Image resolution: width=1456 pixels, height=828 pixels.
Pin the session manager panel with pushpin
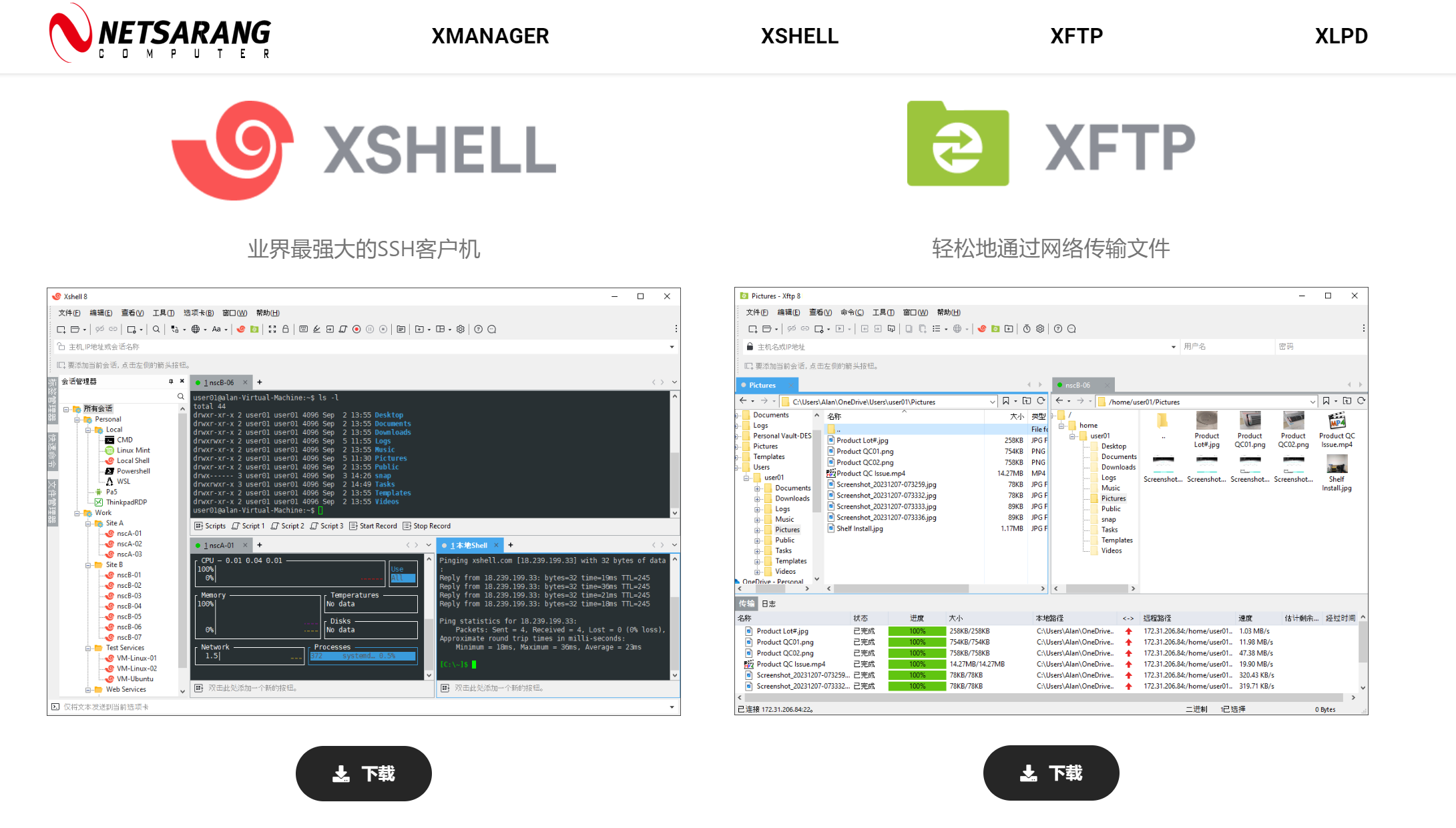tap(171, 382)
